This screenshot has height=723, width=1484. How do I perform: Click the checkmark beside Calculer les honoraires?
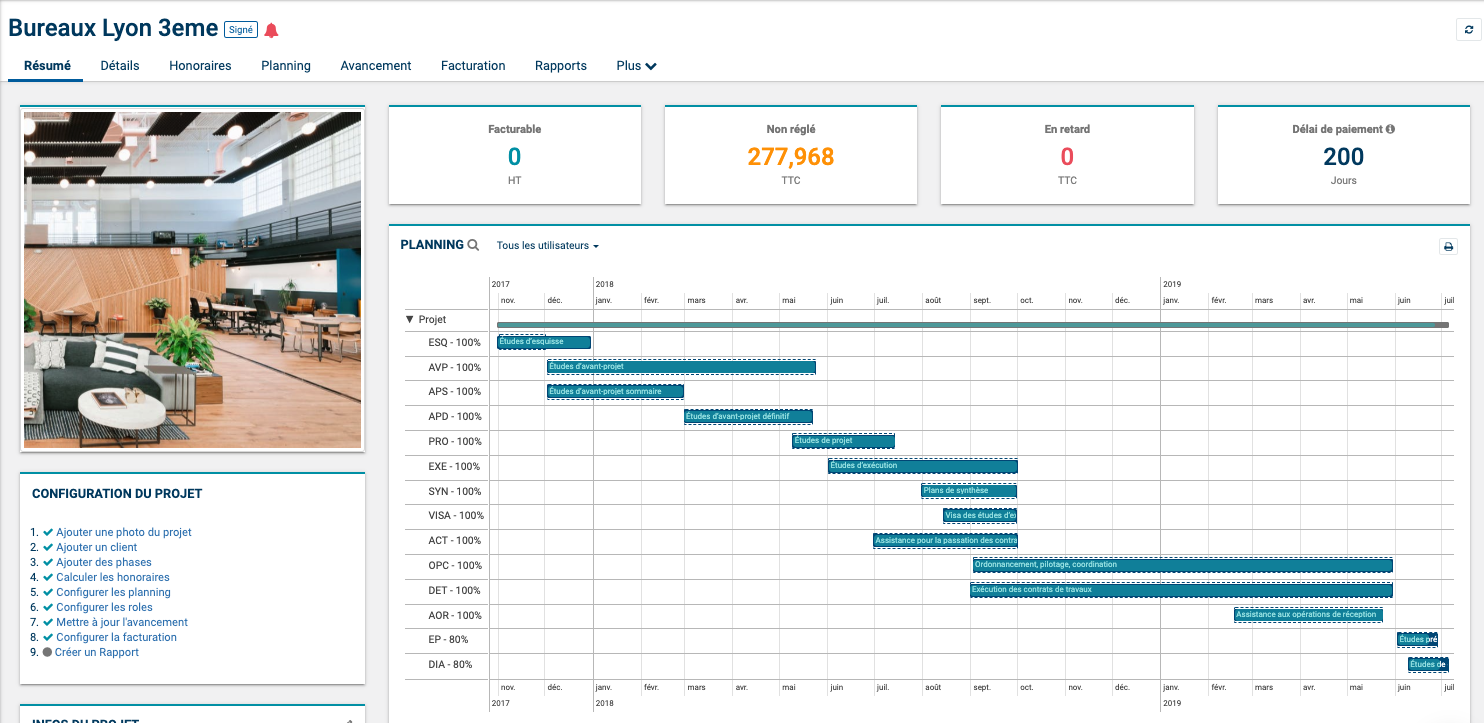[47, 577]
